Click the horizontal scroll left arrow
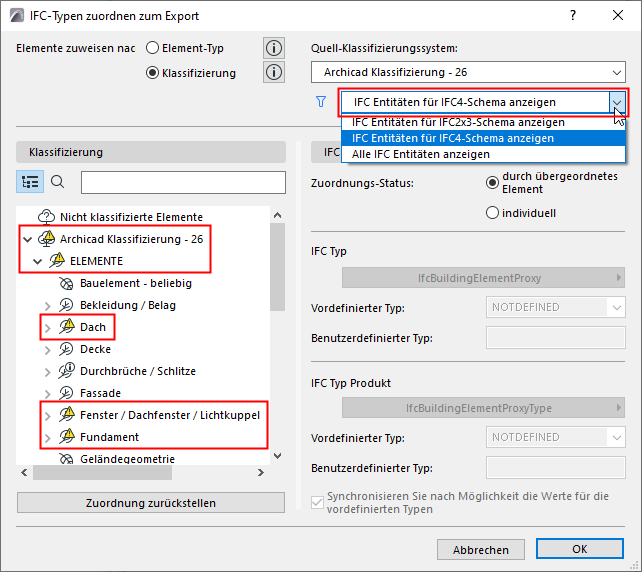Viewport: 642px width, 572px height. 24,473
